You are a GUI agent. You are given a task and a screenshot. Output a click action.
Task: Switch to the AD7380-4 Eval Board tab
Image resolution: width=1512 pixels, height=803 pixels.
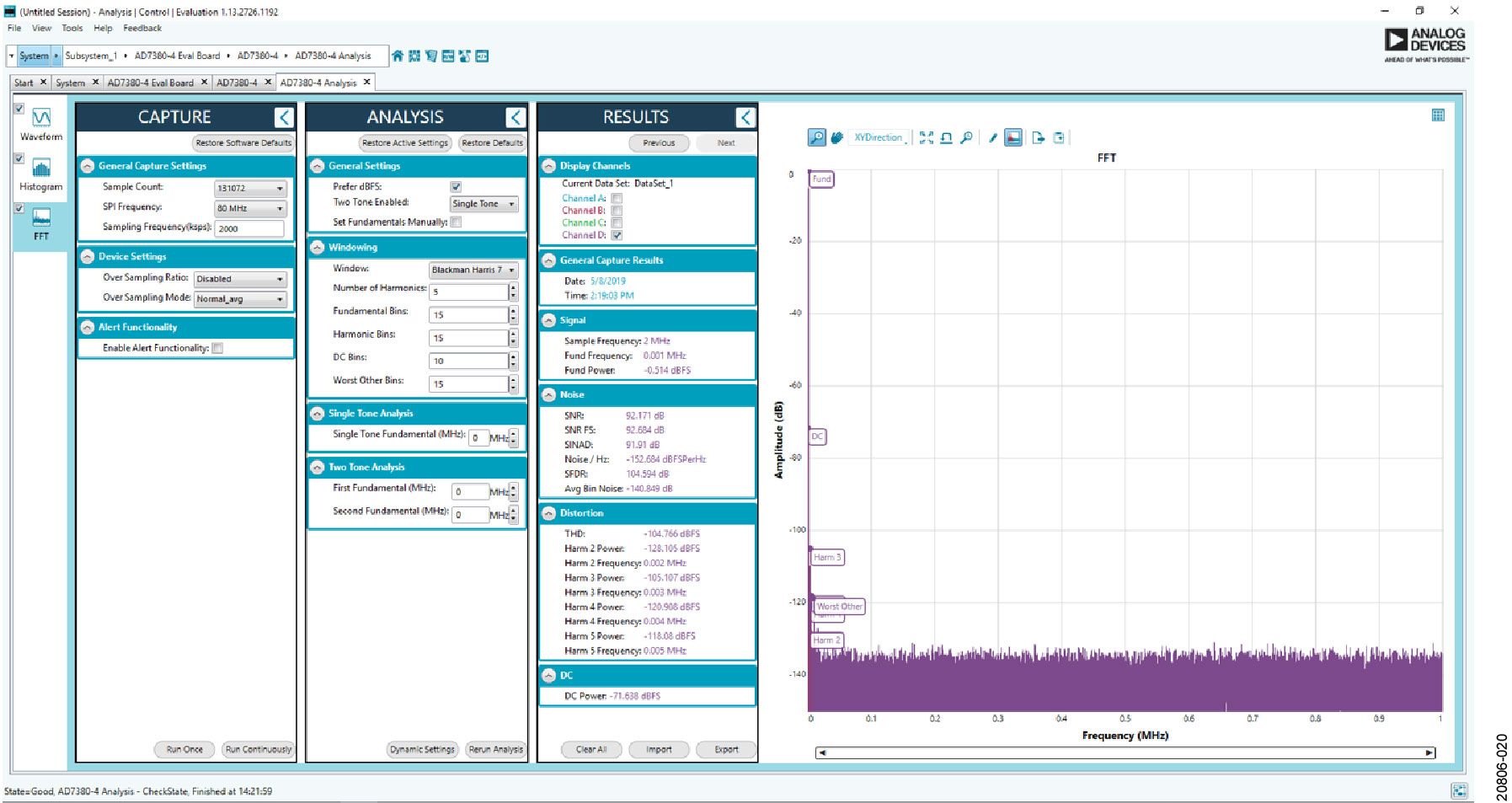[x=150, y=83]
